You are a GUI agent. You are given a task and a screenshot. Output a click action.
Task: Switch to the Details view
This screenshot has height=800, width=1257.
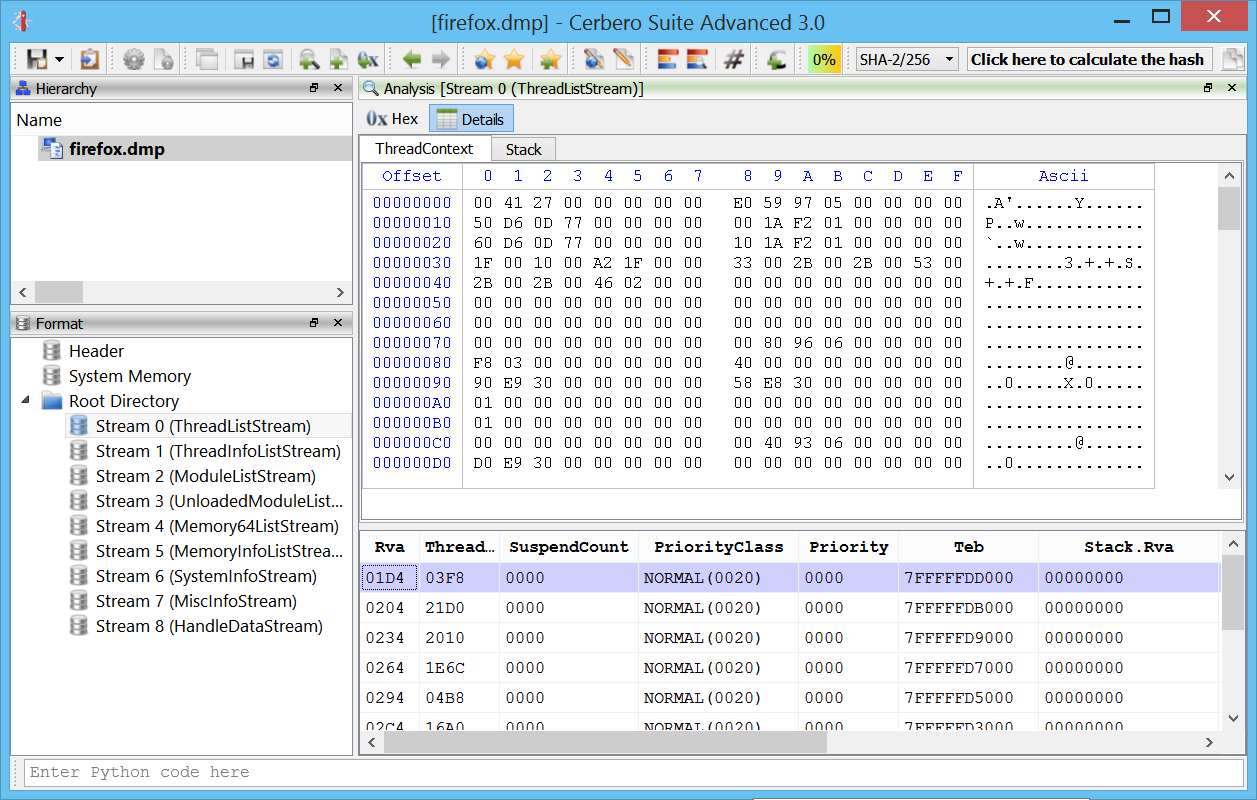pos(471,119)
